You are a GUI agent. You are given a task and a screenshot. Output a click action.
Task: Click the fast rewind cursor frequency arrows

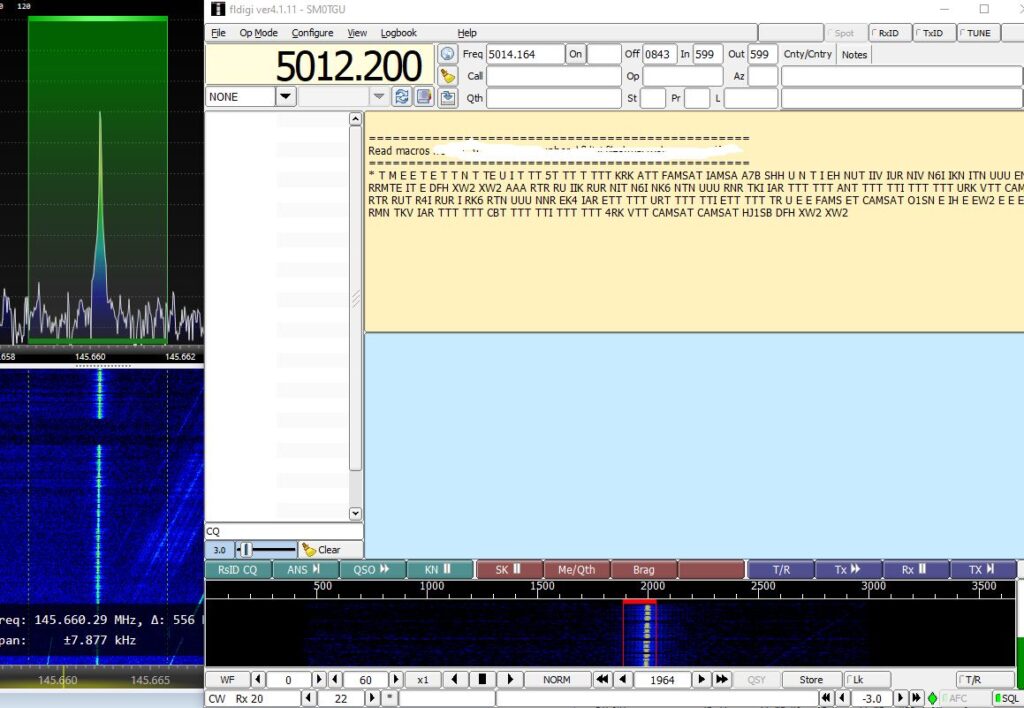pos(602,679)
